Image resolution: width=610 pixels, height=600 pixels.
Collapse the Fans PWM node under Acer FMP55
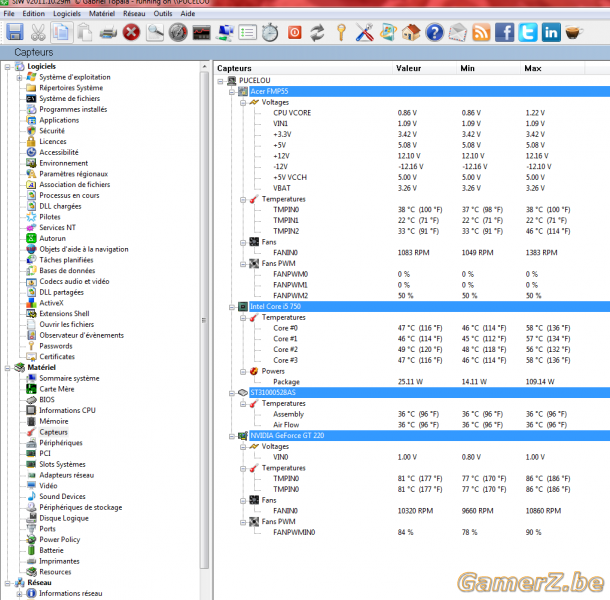(x=243, y=264)
